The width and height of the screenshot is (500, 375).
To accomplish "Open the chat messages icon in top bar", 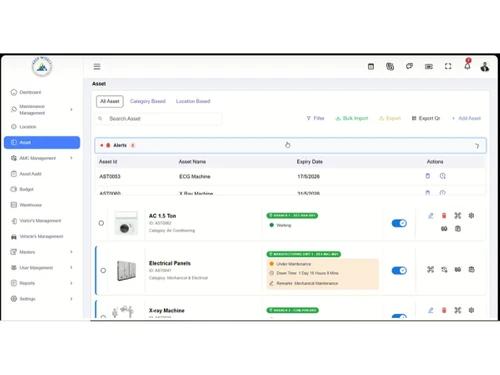I will pos(409,66).
